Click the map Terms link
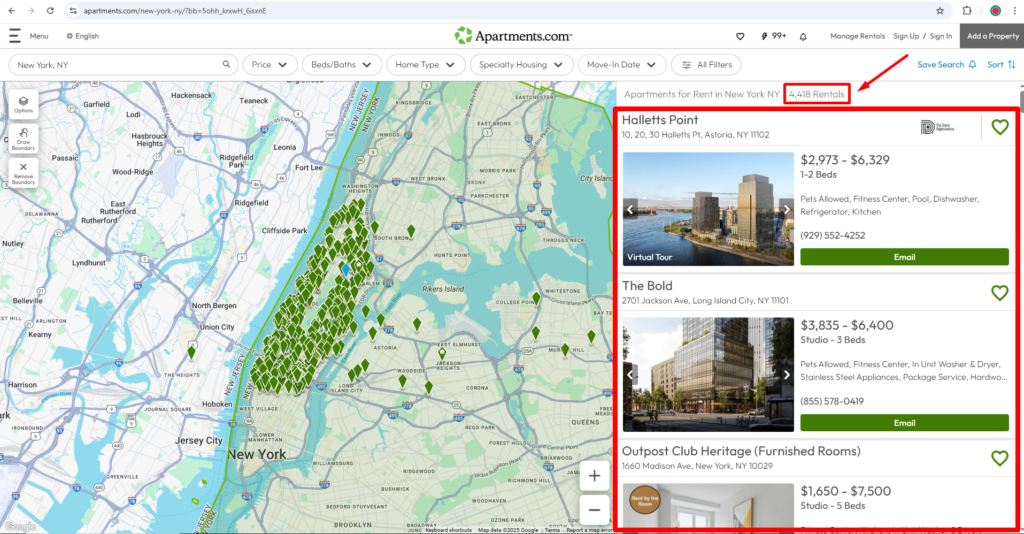1024x534 pixels. point(552,530)
